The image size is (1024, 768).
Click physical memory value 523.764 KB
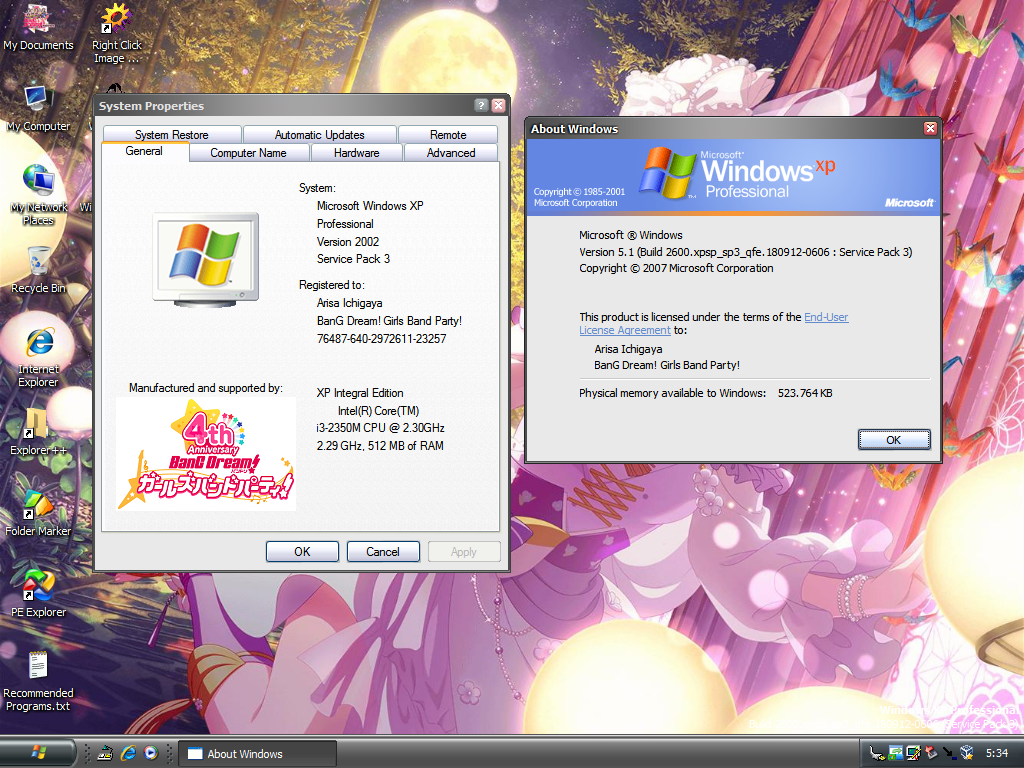[x=805, y=393]
